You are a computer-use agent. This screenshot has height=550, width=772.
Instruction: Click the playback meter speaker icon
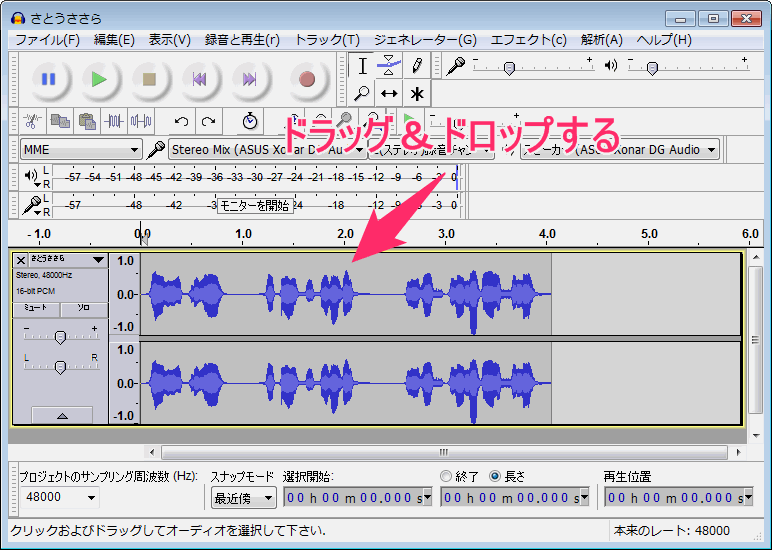(x=31, y=175)
